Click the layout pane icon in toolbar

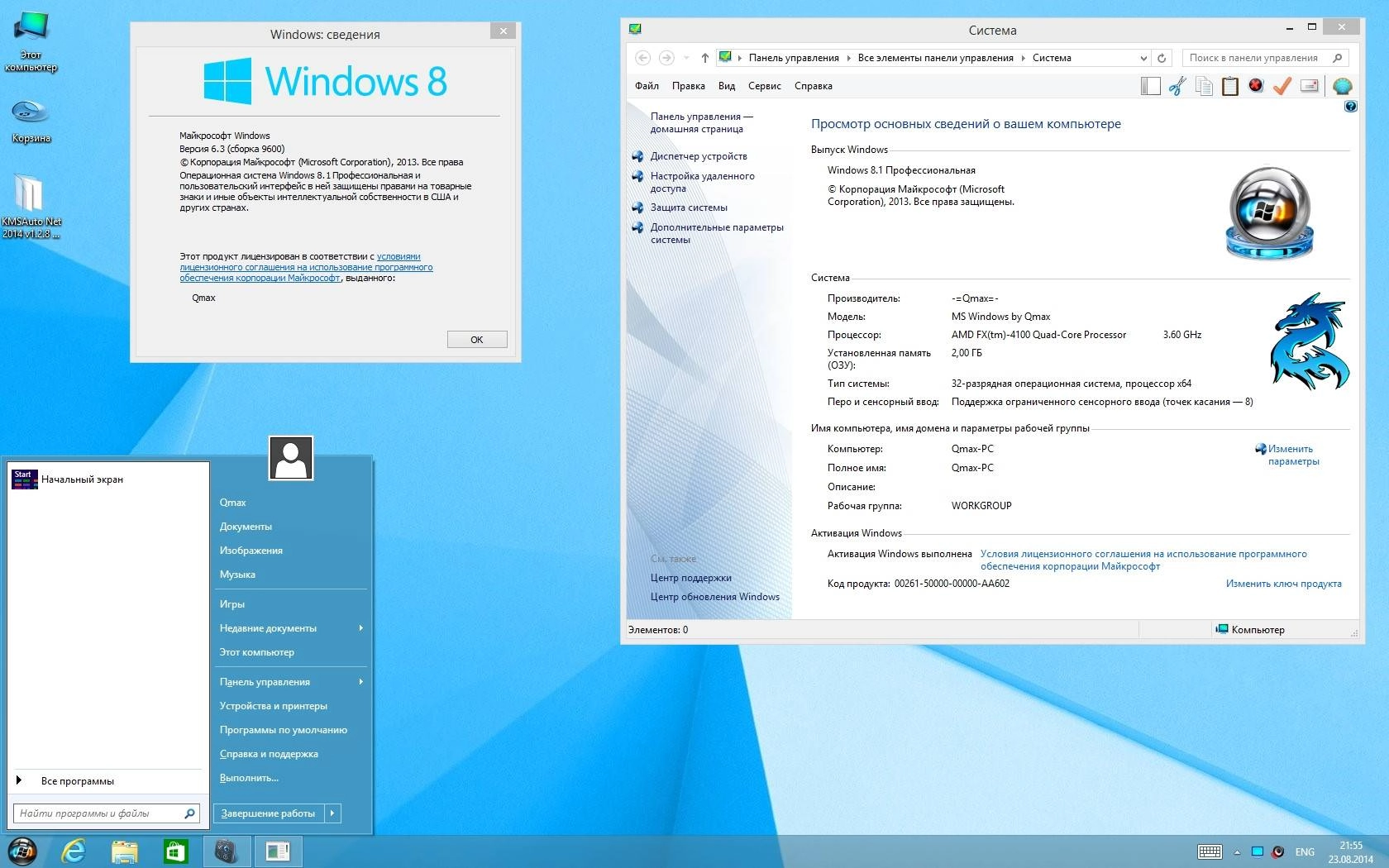click(x=1150, y=86)
